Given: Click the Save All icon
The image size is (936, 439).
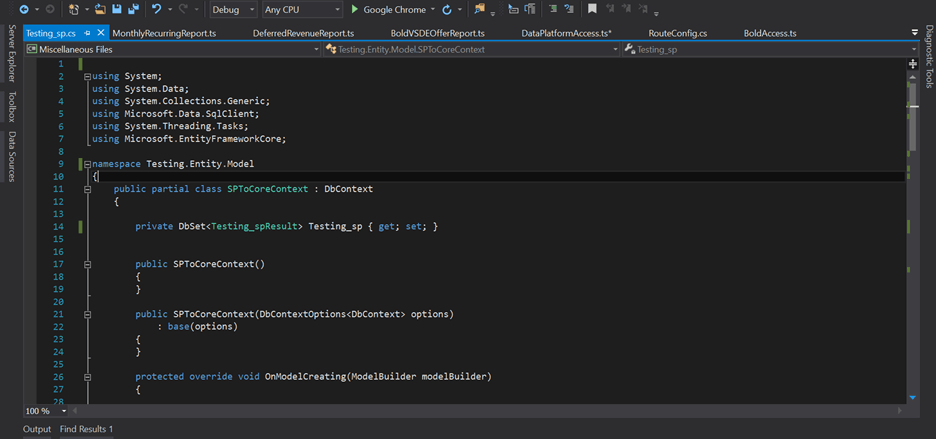Looking at the screenshot, I should click(x=133, y=9).
